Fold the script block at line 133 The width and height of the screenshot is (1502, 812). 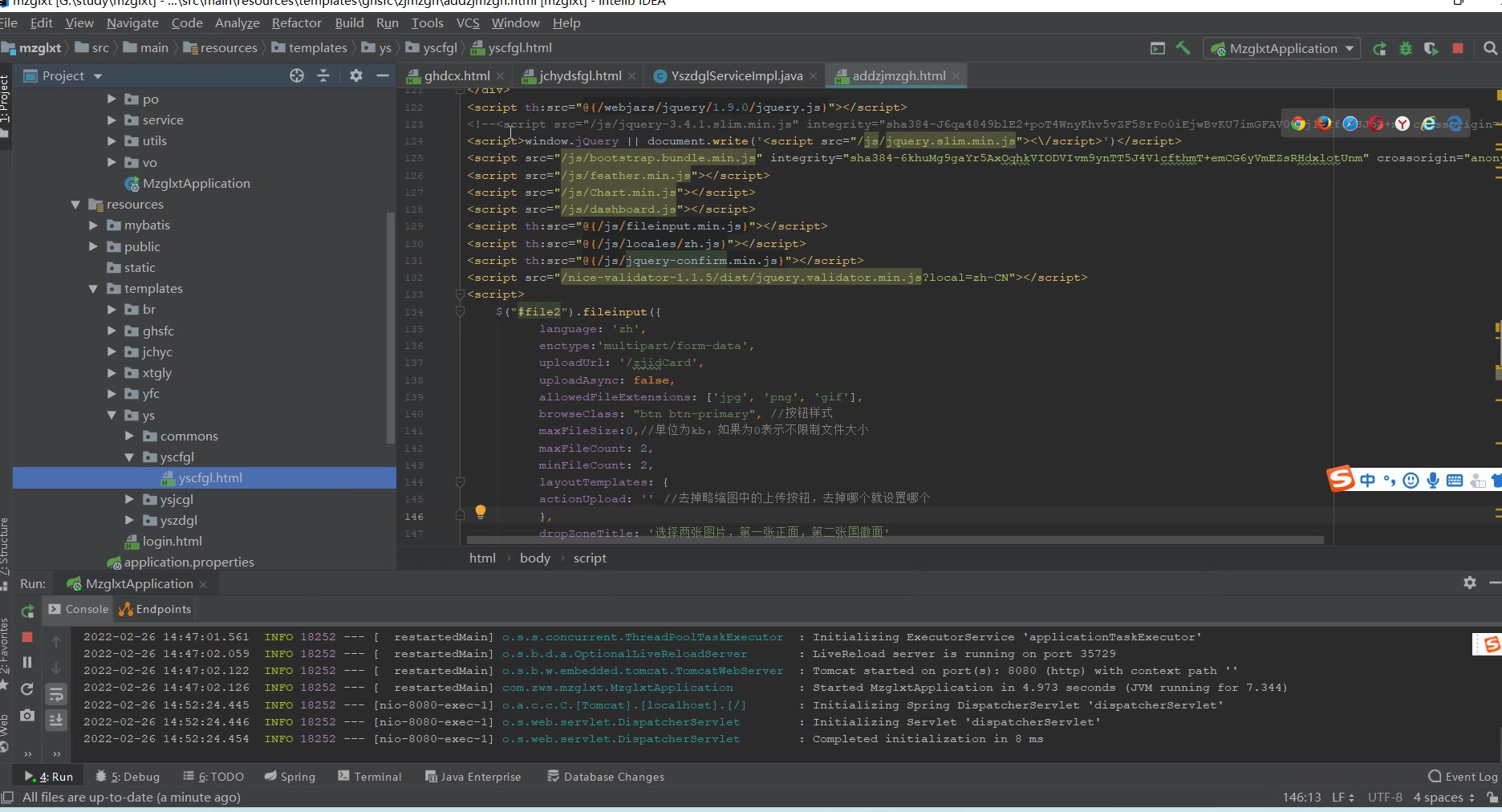tap(460, 294)
